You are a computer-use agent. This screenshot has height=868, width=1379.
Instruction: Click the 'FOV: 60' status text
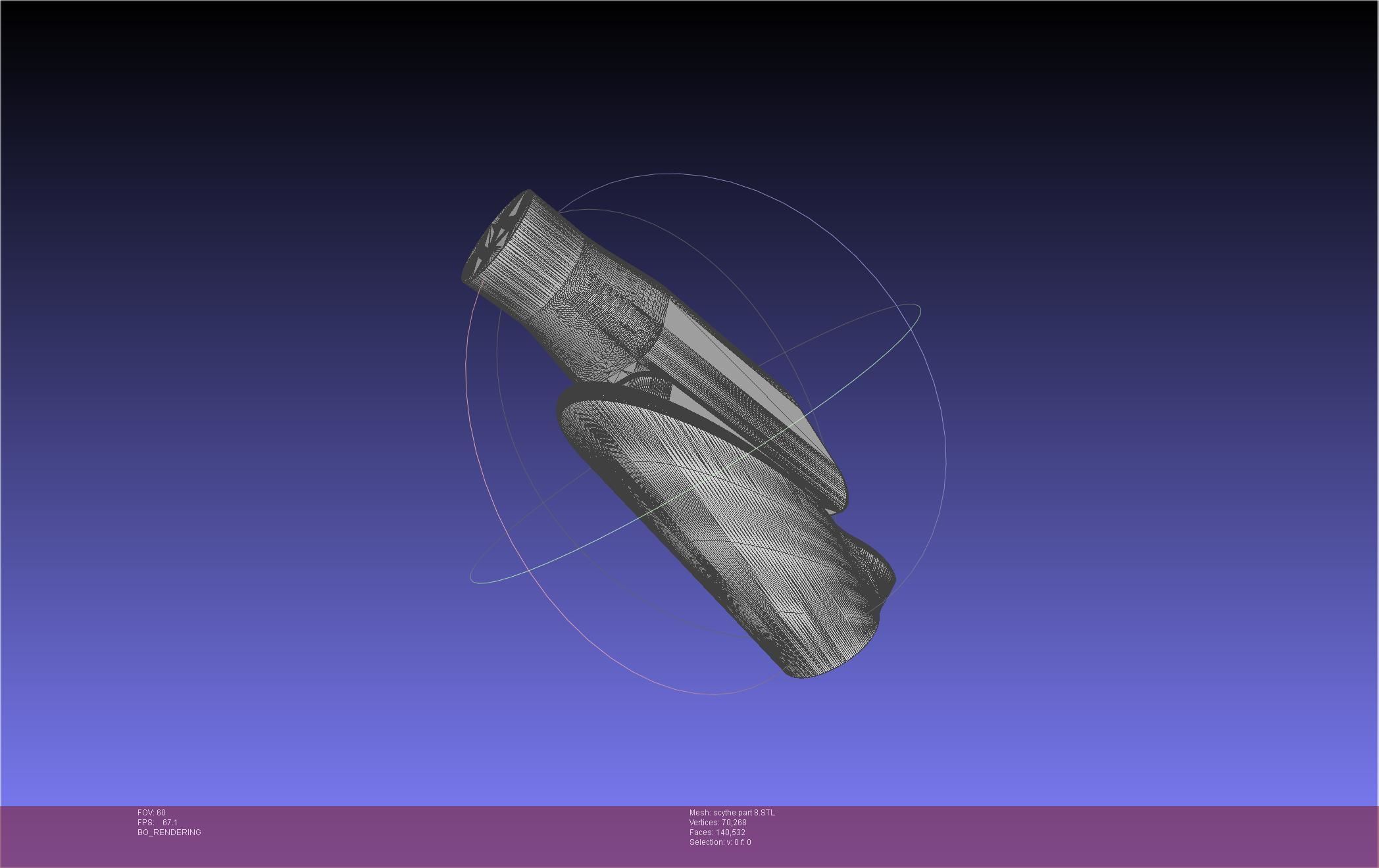[151, 813]
